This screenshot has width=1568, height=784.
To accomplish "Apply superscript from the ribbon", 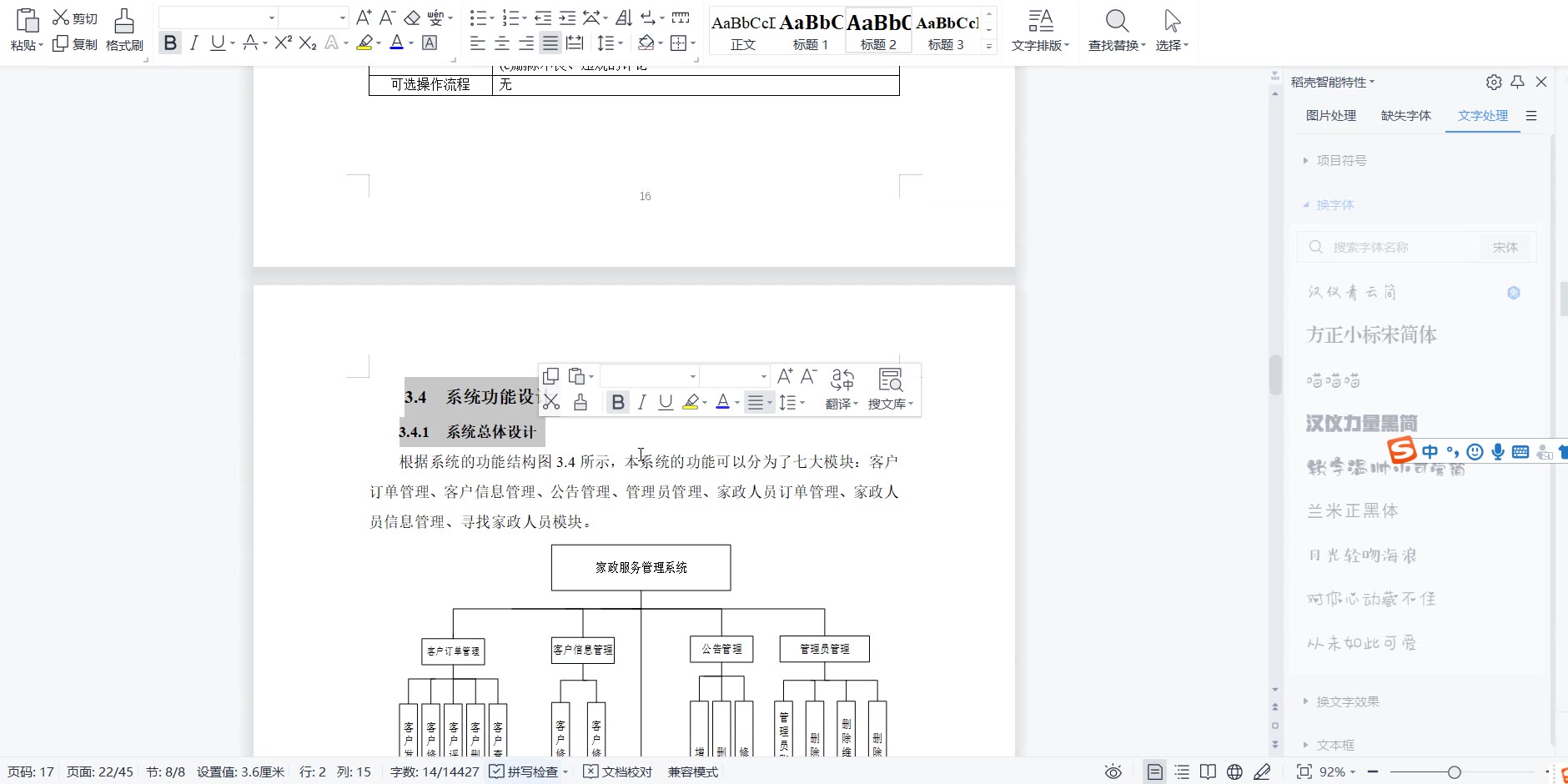I will click(284, 43).
